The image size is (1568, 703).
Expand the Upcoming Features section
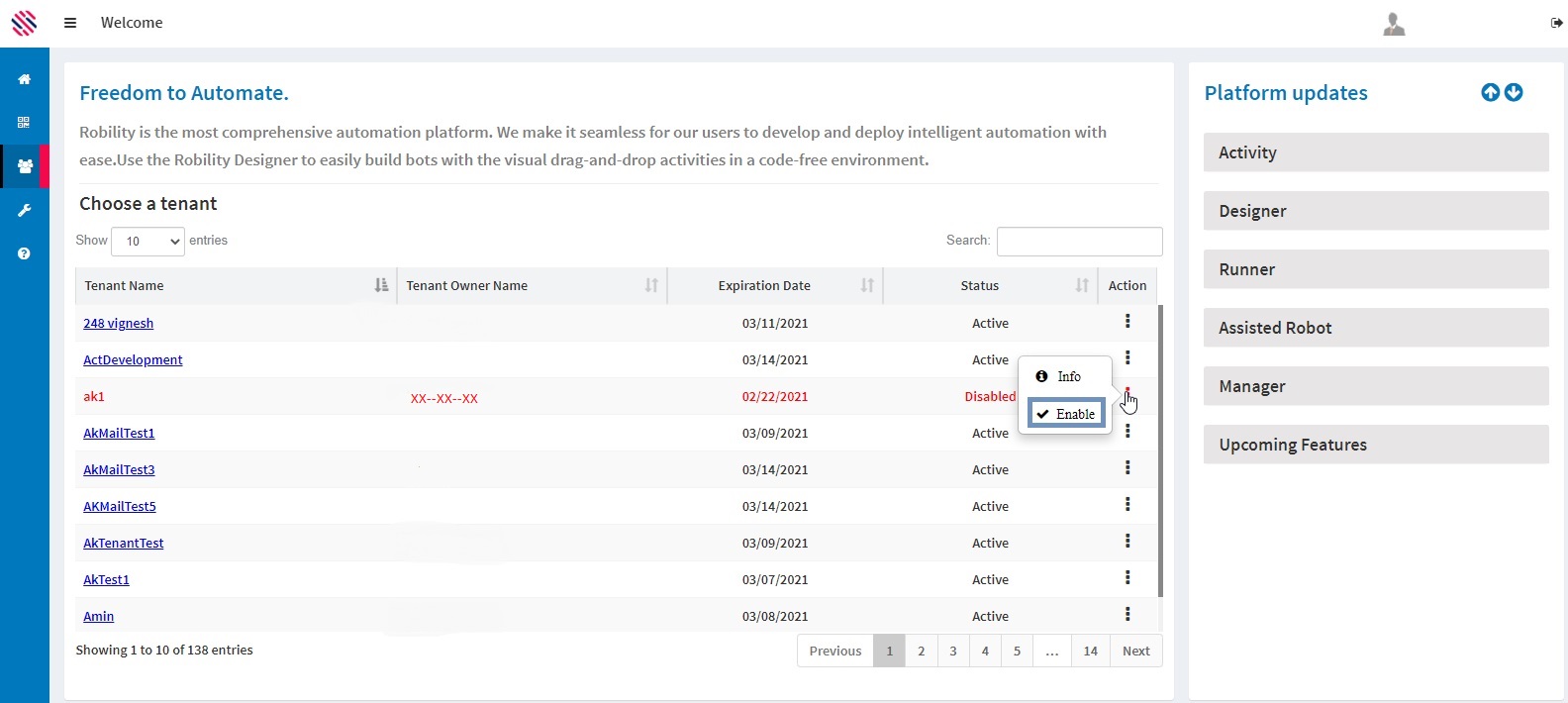[1375, 445]
